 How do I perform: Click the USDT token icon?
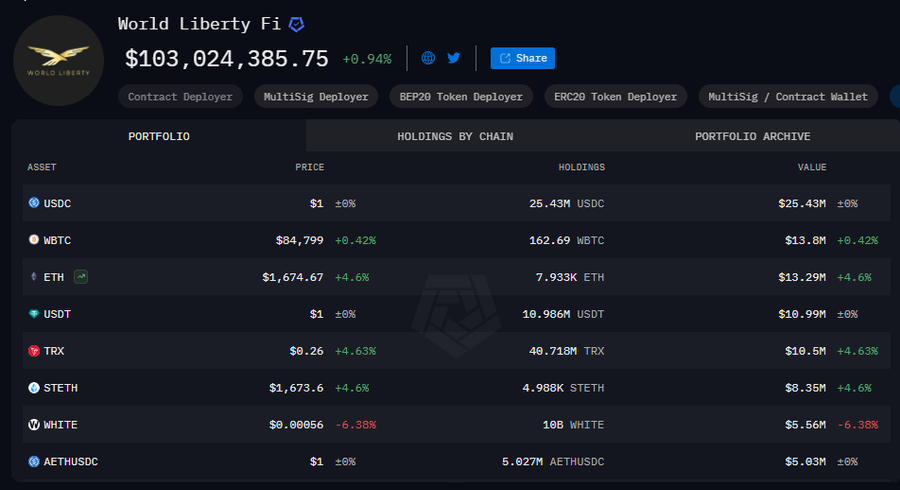pos(34,314)
